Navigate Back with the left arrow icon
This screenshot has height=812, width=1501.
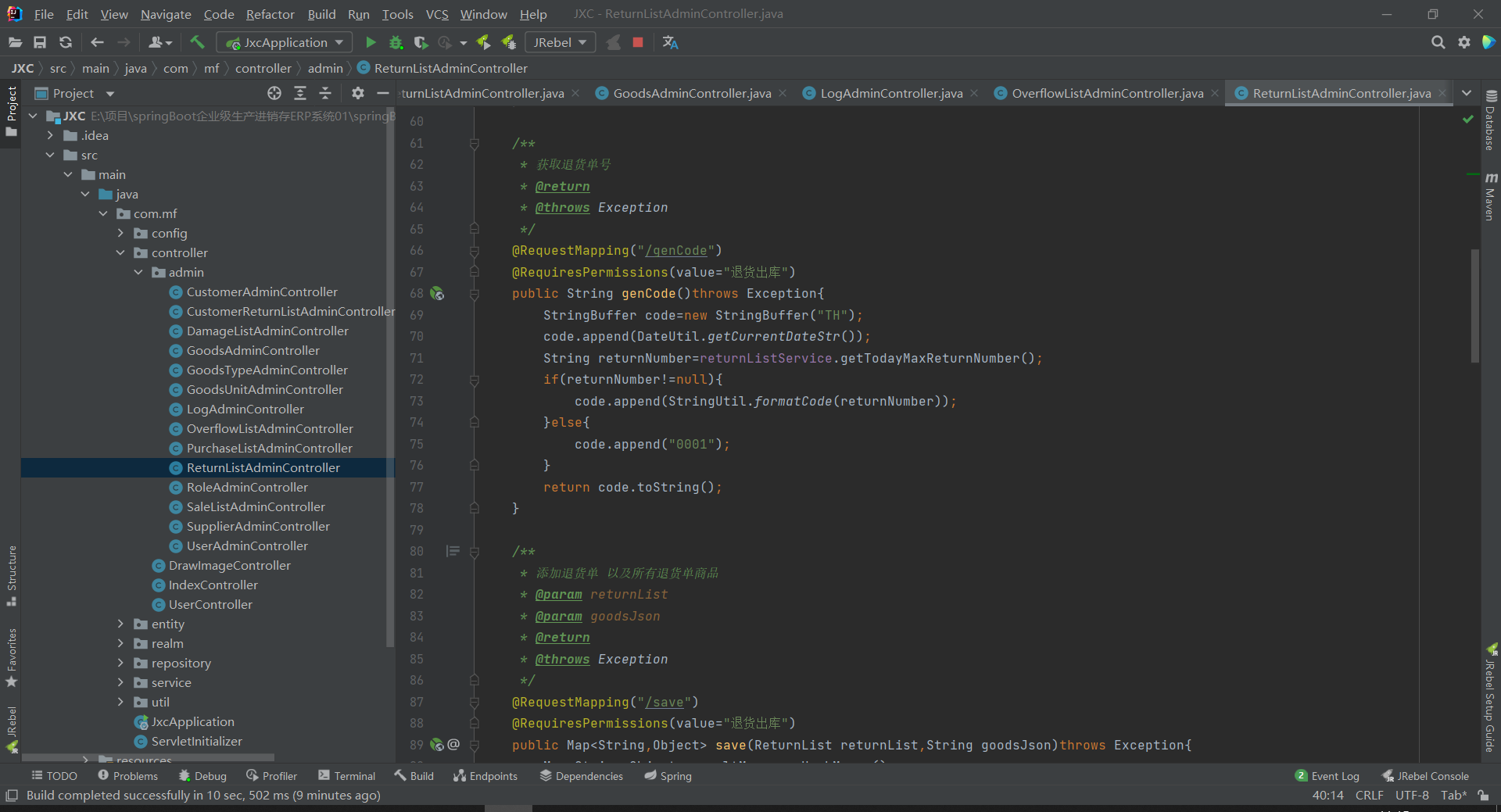(x=97, y=42)
